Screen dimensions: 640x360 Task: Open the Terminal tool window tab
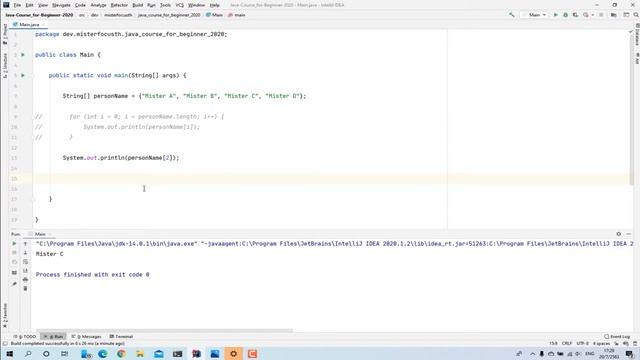[x=121, y=336]
